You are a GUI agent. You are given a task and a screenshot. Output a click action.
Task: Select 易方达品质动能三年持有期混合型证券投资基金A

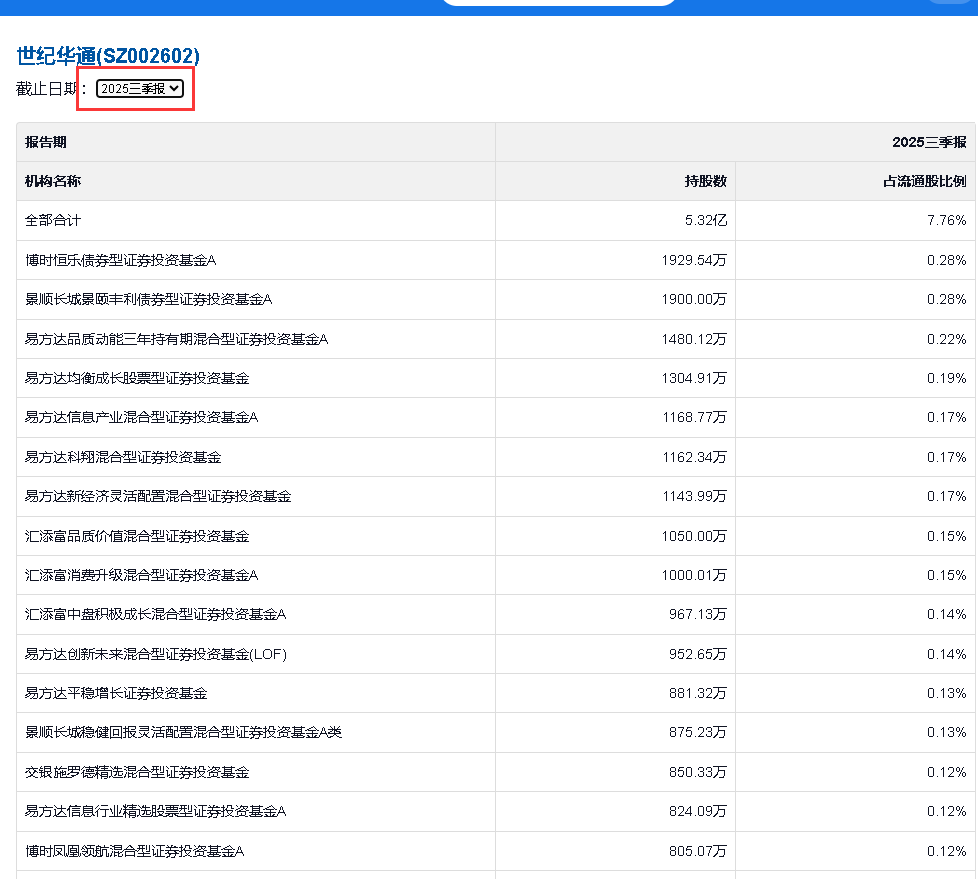(x=177, y=339)
